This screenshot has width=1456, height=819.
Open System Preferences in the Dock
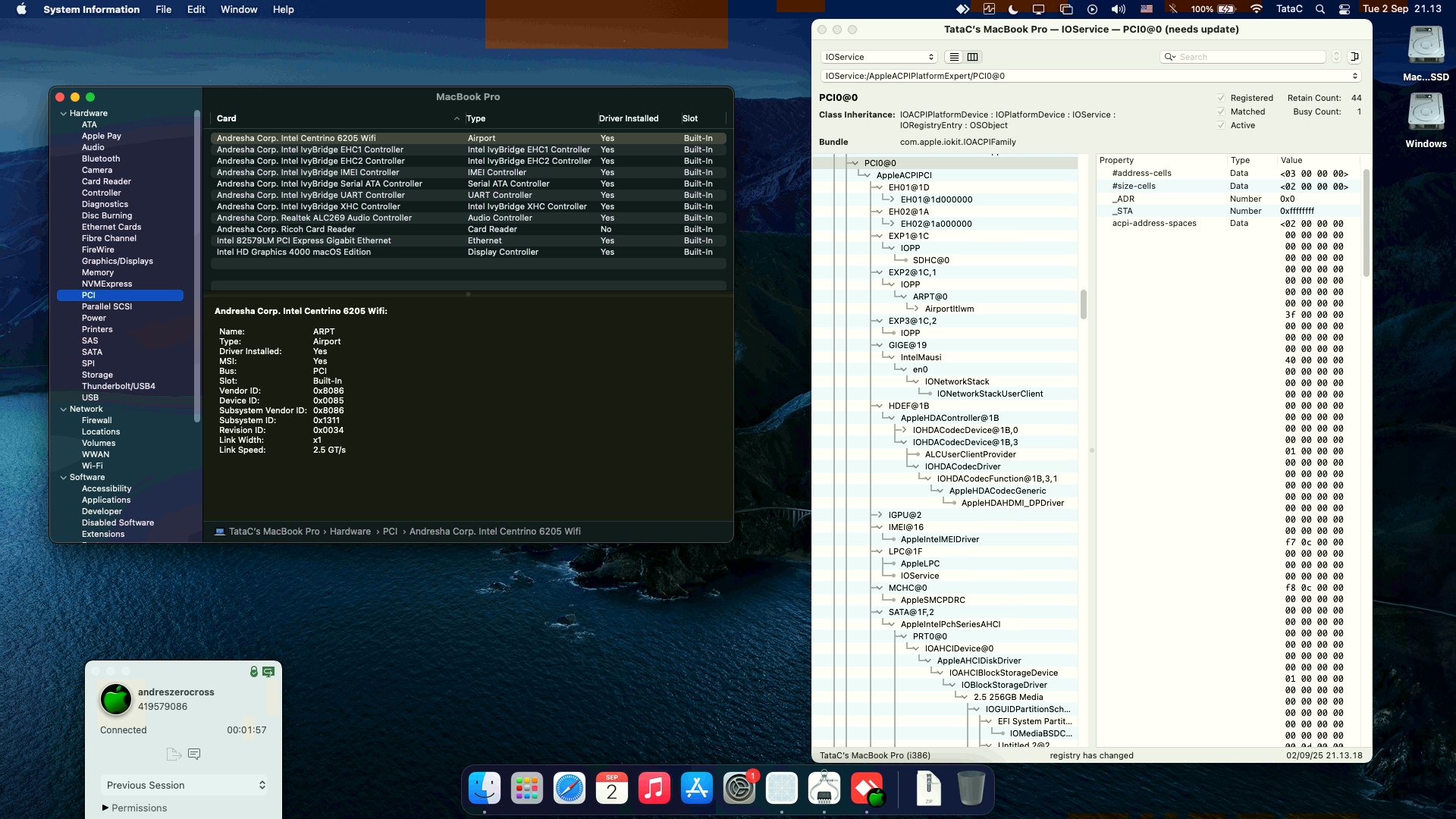click(739, 789)
